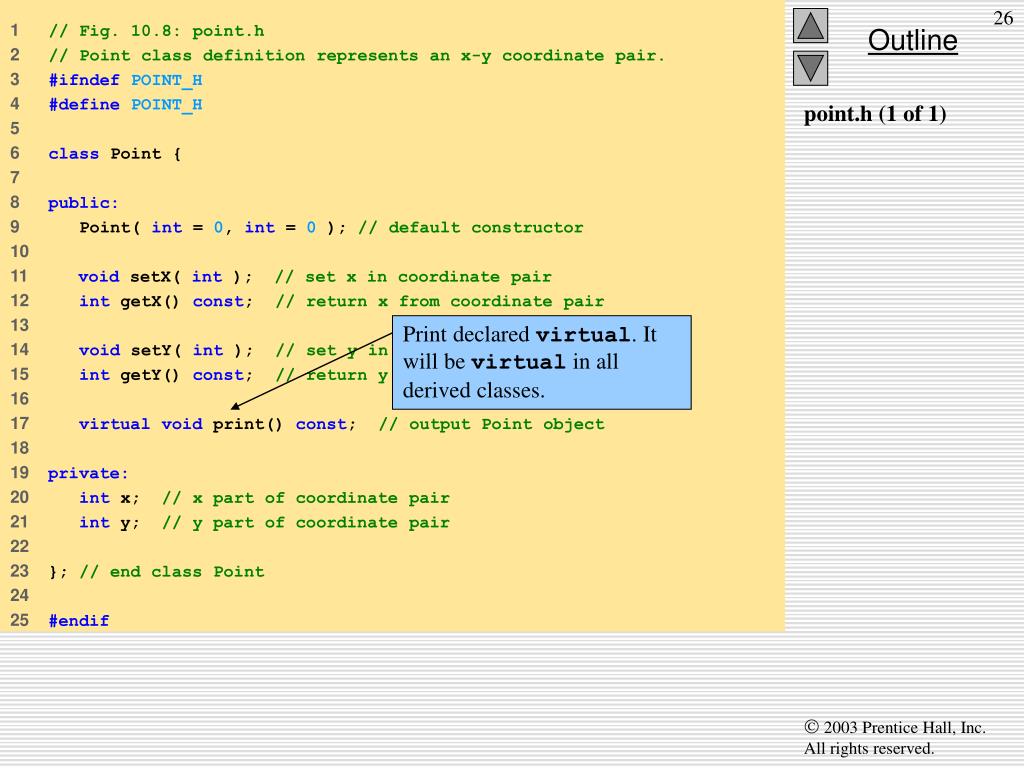The width and height of the screenshot is (1024, 768).
Task: Click the '// output Point object' comment
Action: [492, 424]
